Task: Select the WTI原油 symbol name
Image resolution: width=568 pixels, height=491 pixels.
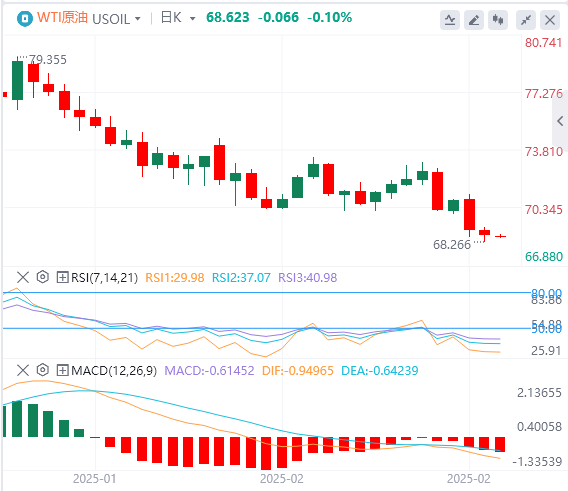Action: point(62,17)
